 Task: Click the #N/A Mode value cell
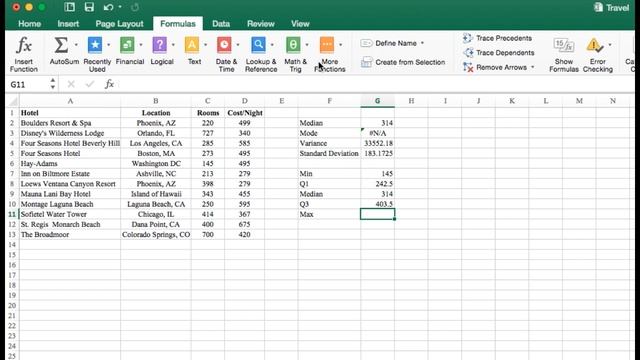378,133
